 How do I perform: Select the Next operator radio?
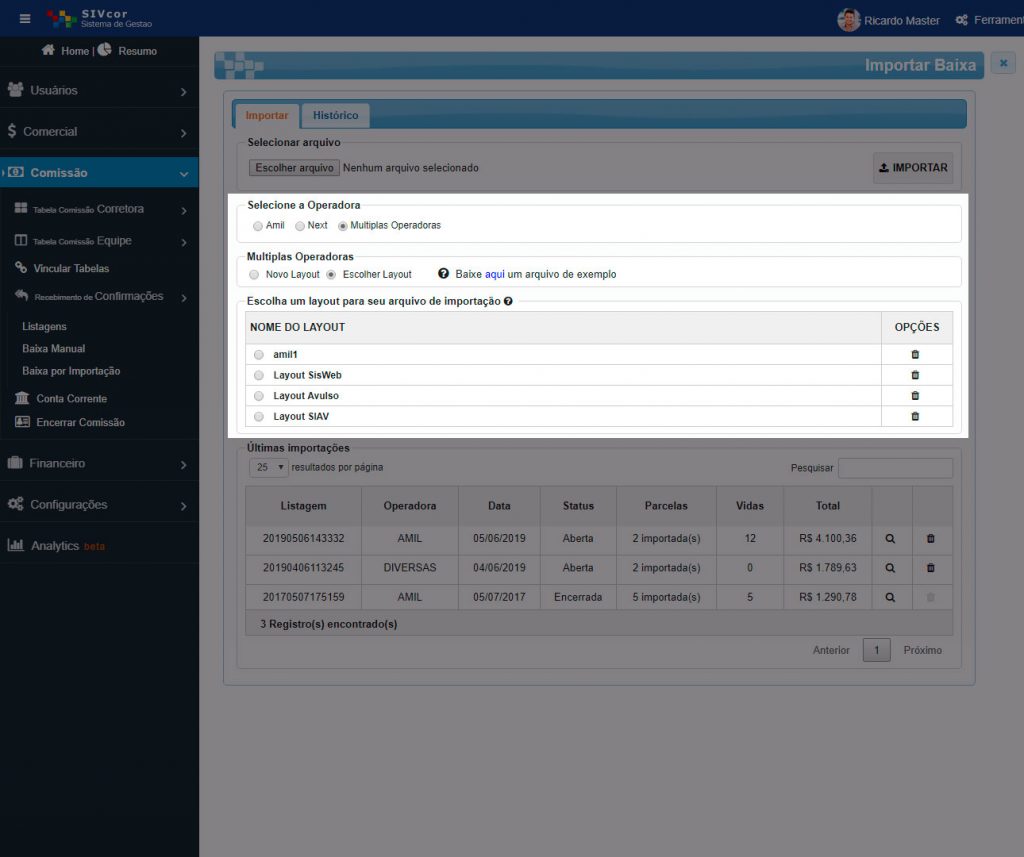tap(300, 226)
